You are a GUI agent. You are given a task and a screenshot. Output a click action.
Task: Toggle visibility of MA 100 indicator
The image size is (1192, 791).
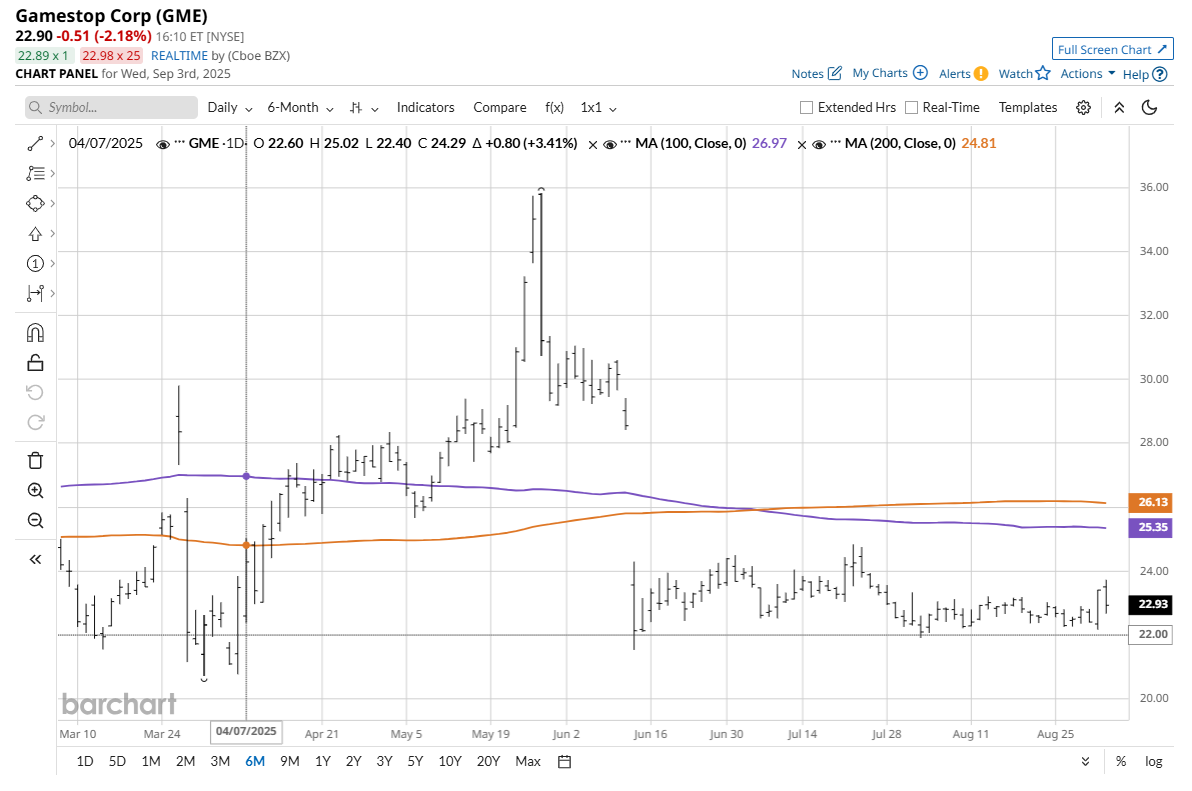(x=609, y=144)
